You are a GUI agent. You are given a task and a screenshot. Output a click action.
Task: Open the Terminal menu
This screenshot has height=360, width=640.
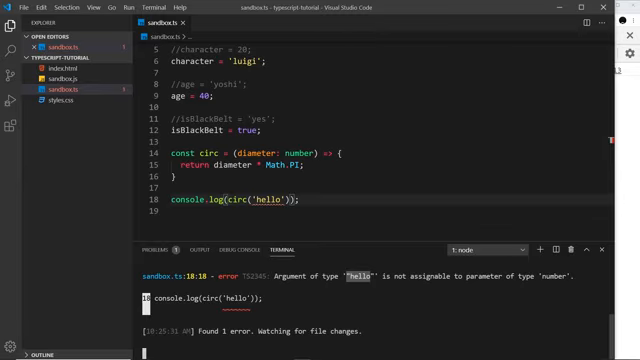pyautogui.click(x=154, y=7)
